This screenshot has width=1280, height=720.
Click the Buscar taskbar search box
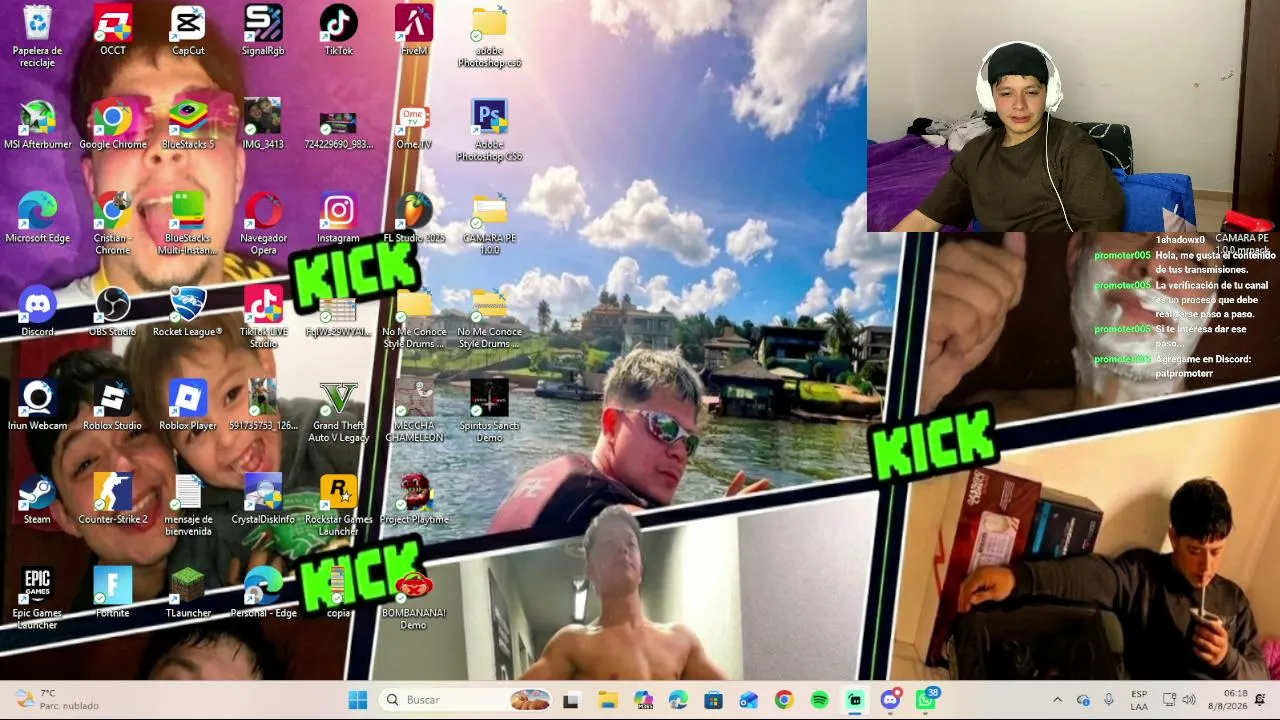467,700
